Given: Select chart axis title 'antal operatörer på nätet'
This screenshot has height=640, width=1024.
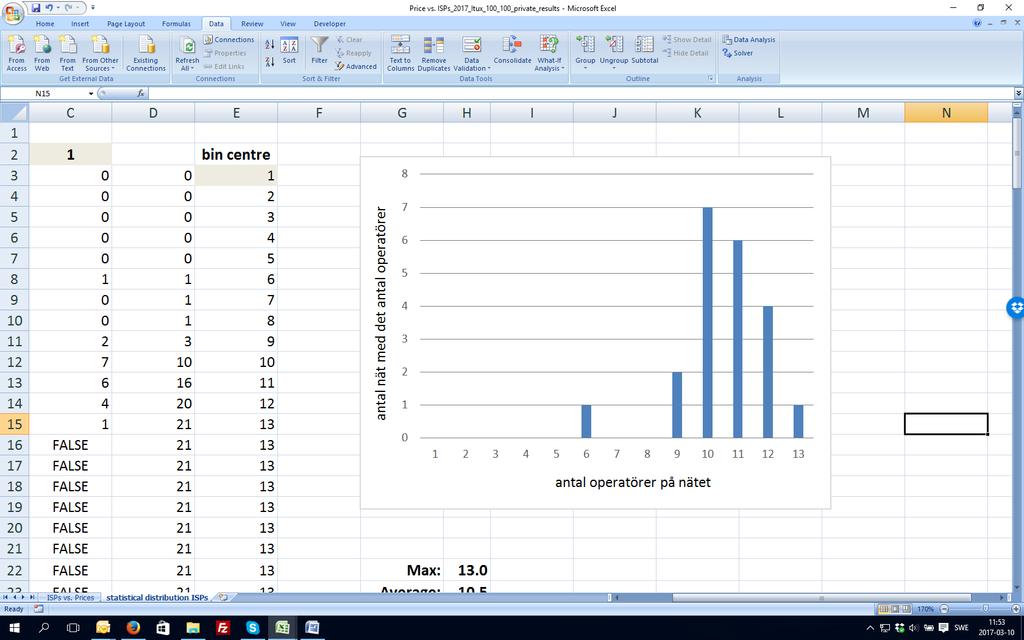Looking at the screenshot, I should tap(633, 483).
